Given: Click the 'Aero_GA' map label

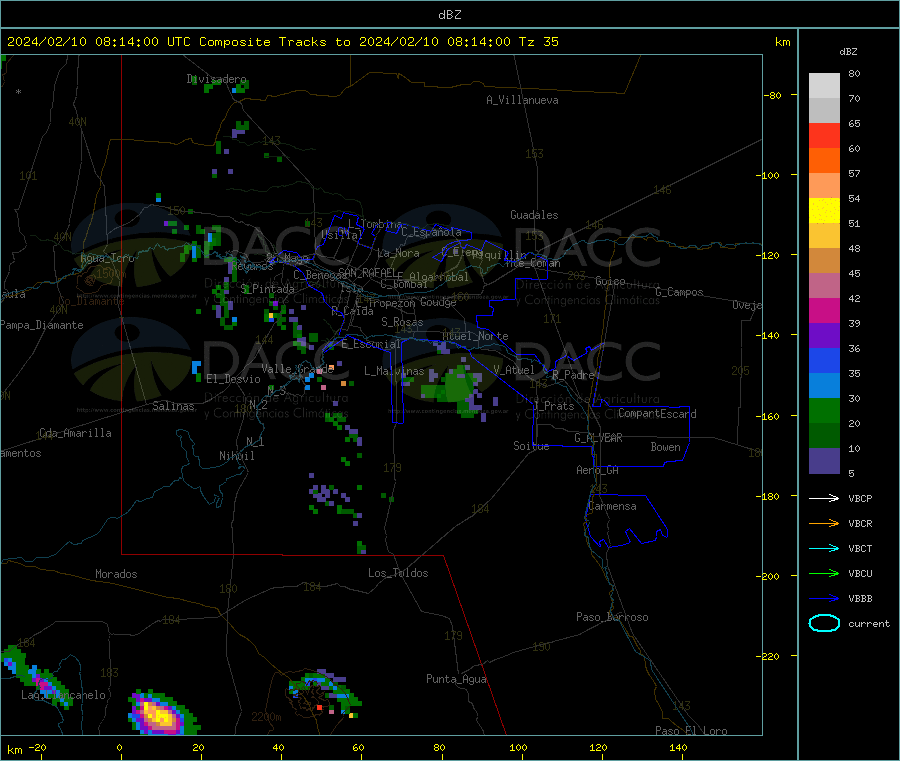Looking at the screenshot, I should point(597,470).
